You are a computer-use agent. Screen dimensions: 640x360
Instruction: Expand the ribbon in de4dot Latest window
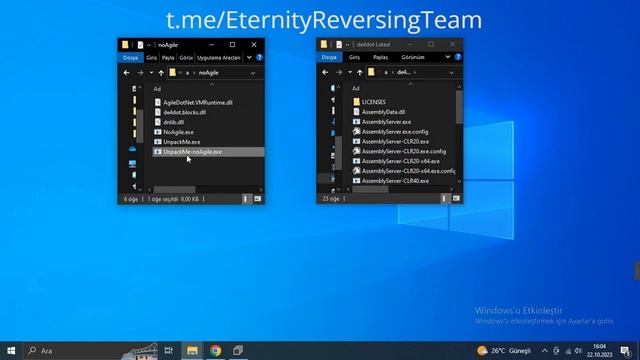click(x=448, y=57)
